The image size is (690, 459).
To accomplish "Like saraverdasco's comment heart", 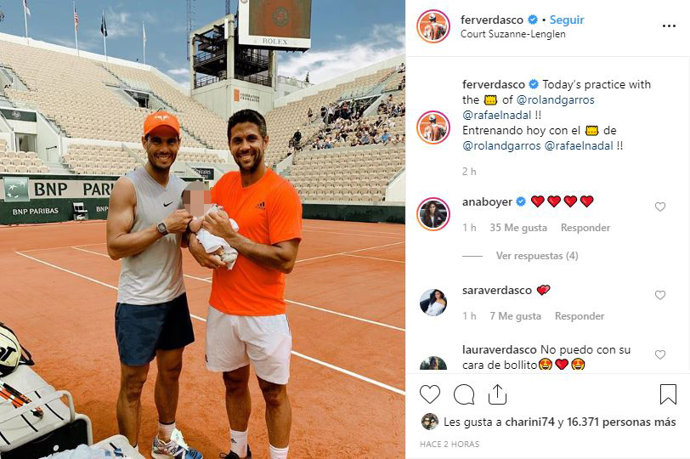I will 660,295.
